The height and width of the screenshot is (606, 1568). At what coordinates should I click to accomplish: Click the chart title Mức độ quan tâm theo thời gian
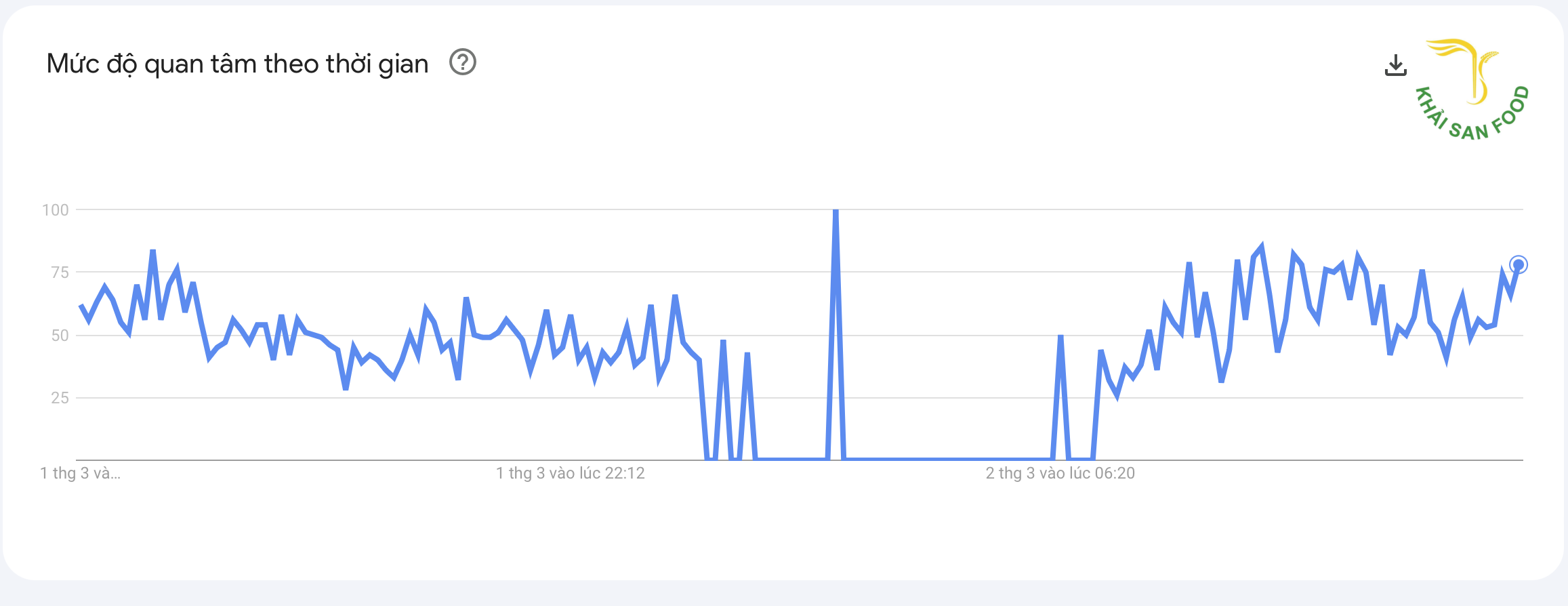[237, 64]
